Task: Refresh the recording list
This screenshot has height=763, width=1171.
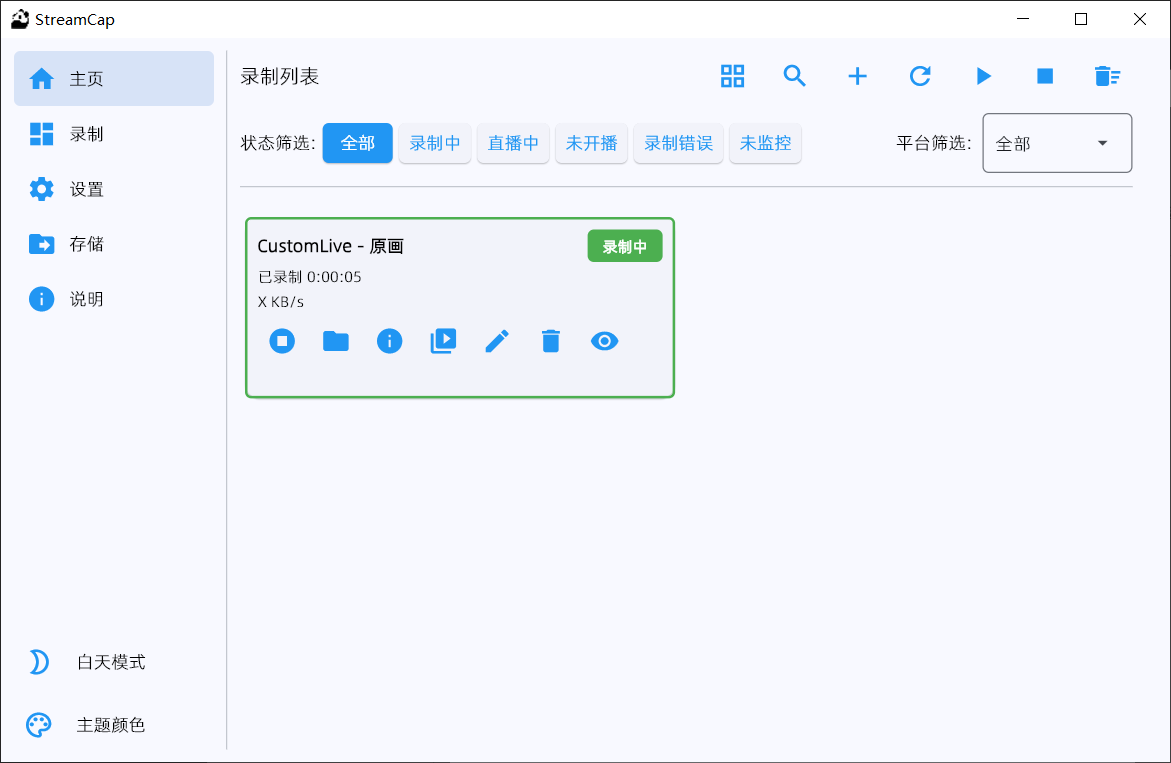Action: (920, 76)
